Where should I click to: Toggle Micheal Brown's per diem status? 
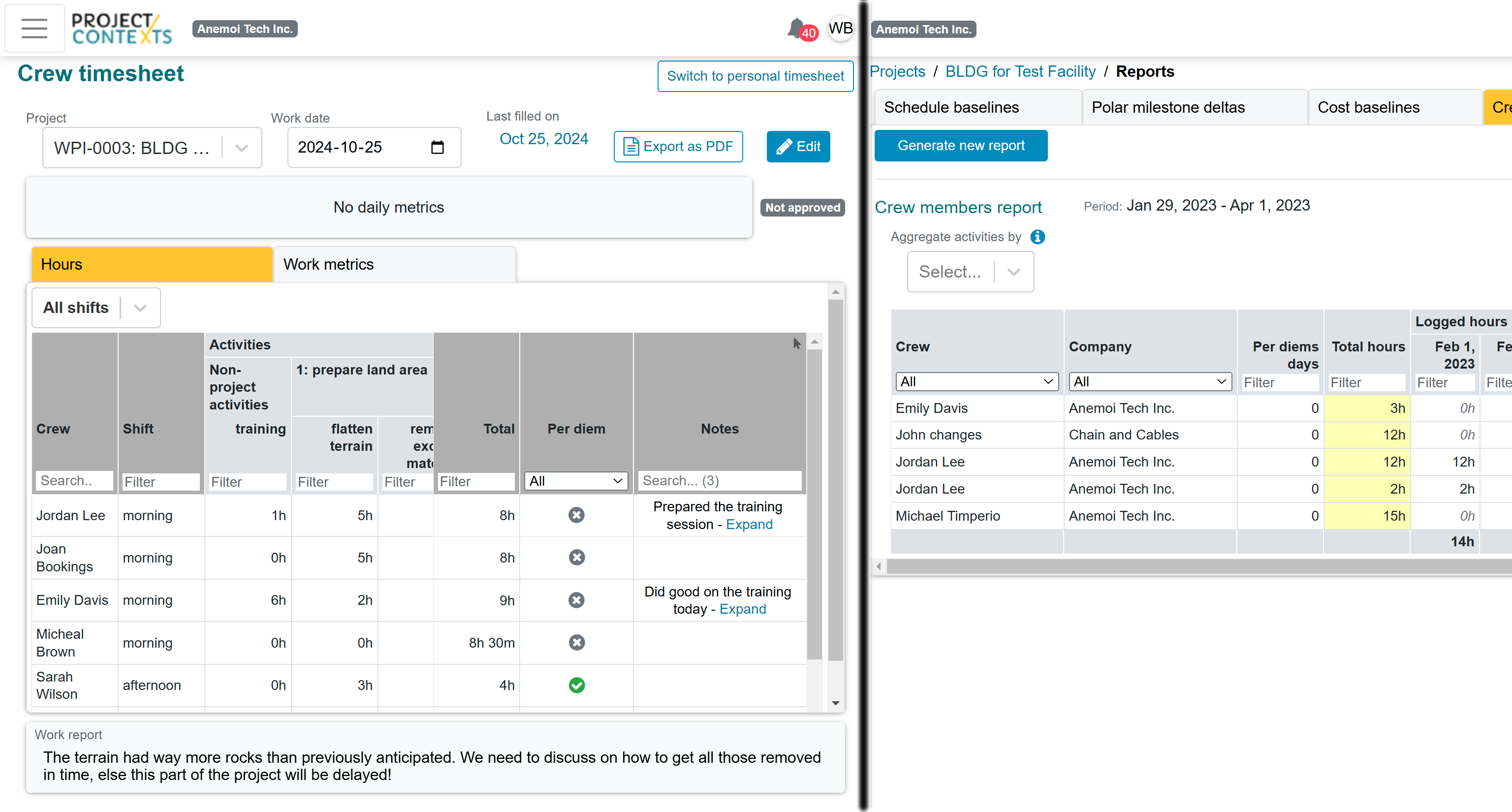577,642
